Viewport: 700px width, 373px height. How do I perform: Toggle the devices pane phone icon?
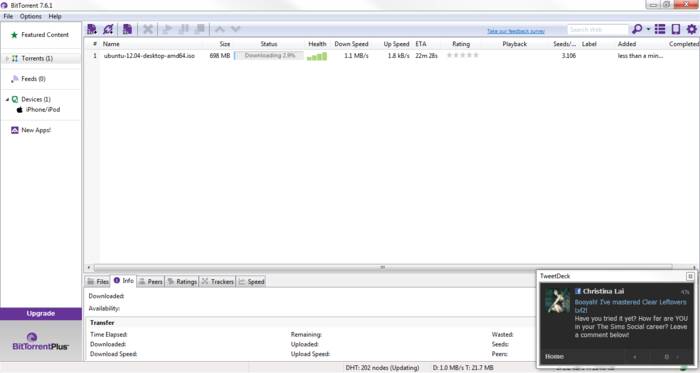tap(676, 29)
